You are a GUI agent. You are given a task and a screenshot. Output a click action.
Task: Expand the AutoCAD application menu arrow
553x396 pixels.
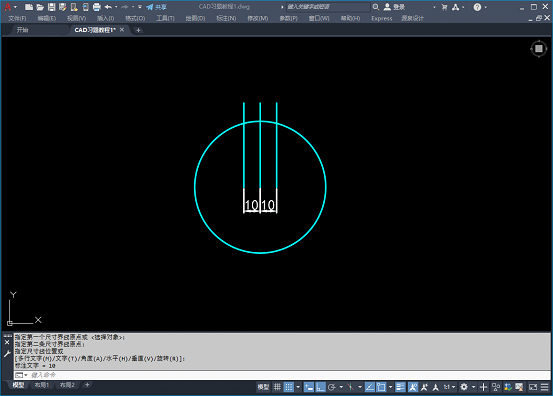(15, 7)
